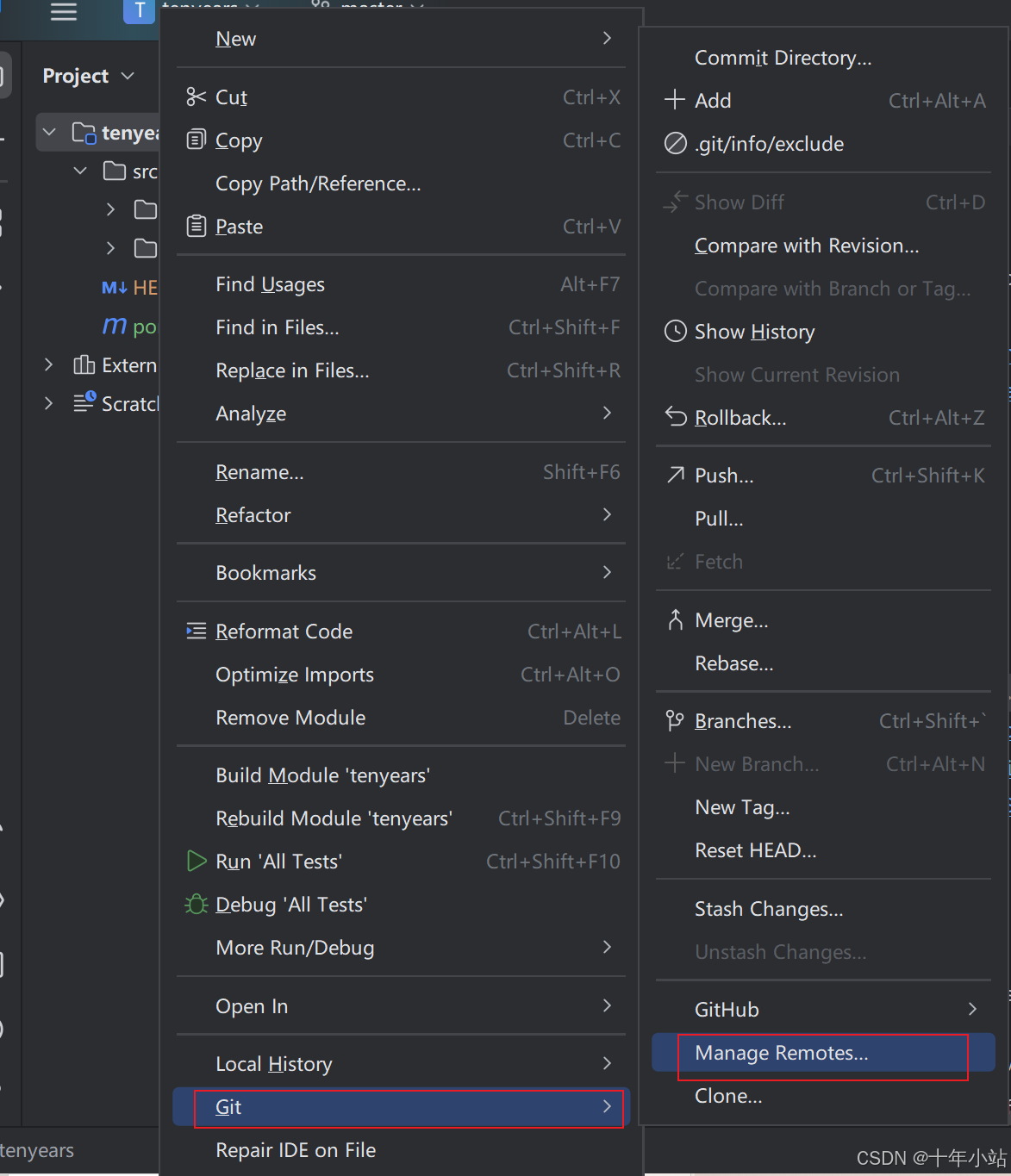The width and height of the screenshot is (1011, 1176).
Task: Expand the first folder under src
Action: (110, 209)
